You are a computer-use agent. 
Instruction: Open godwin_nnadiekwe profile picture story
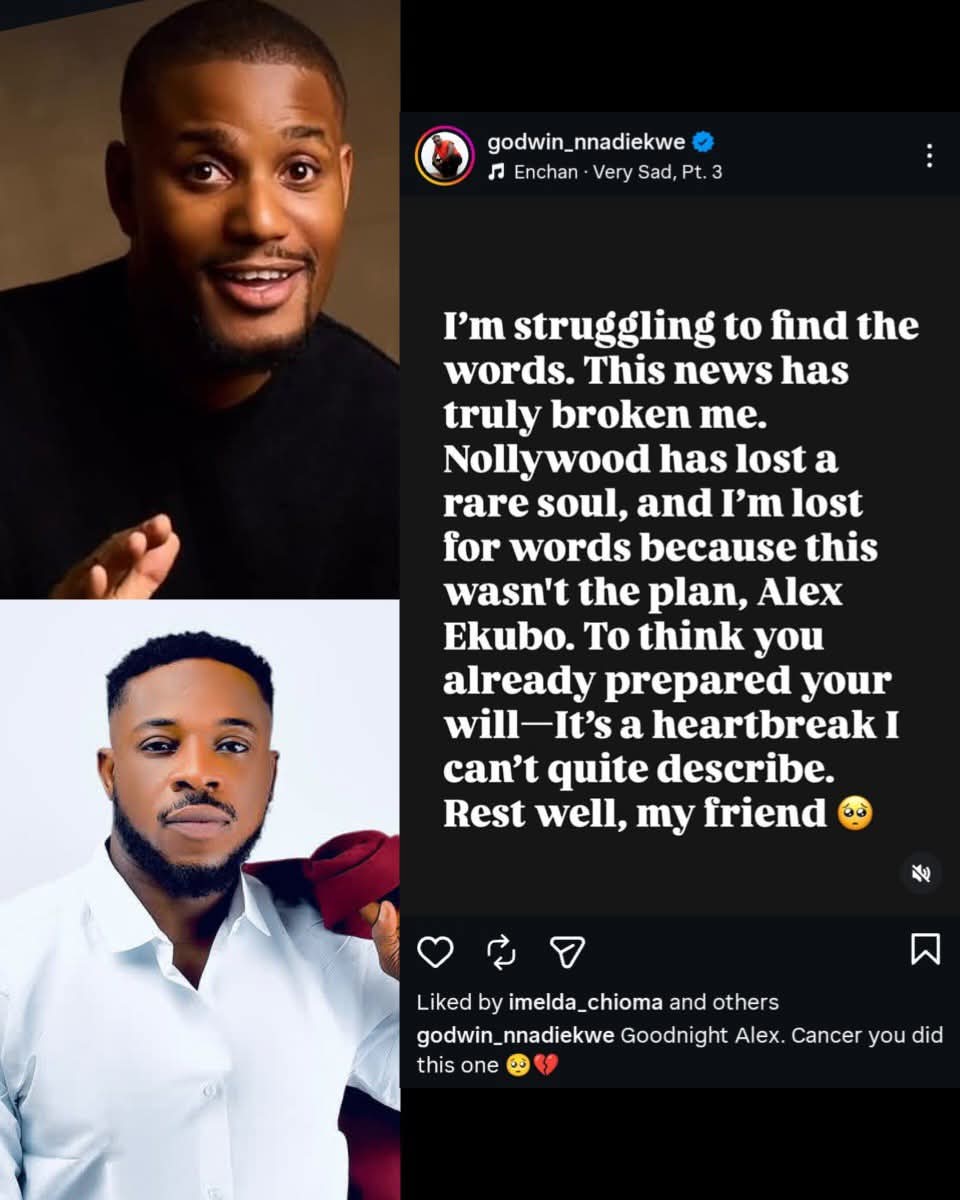click(x=444, y=155)
